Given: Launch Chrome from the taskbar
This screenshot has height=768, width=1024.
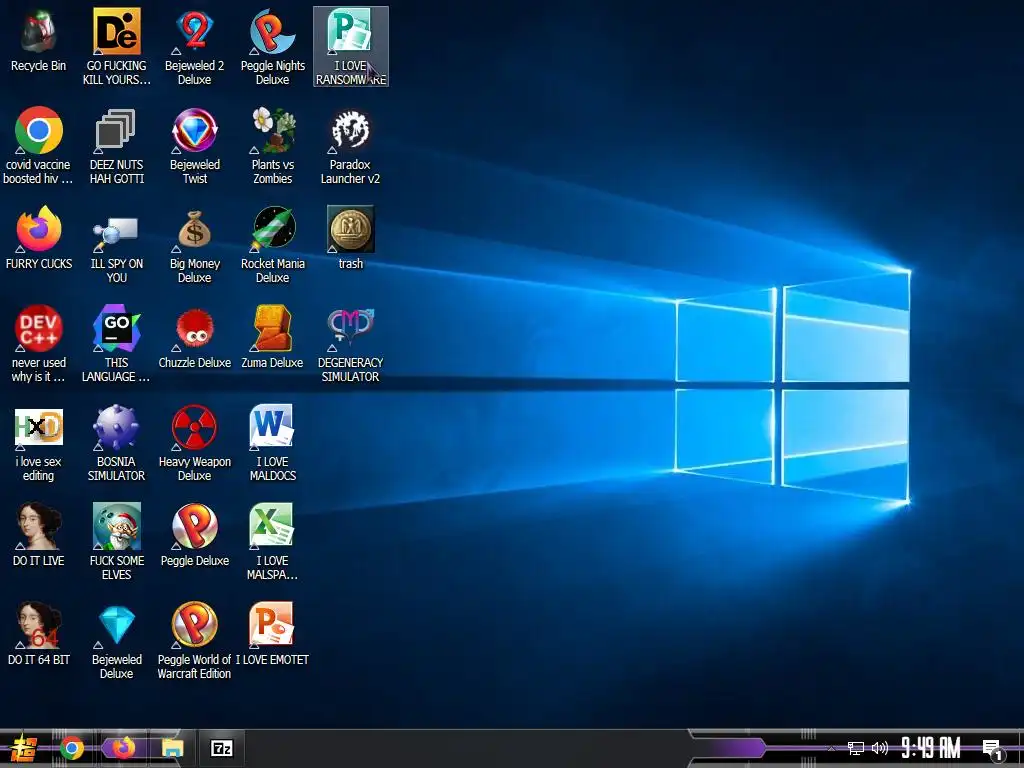Looking at the screenshot, I should [x=72, y=748].
